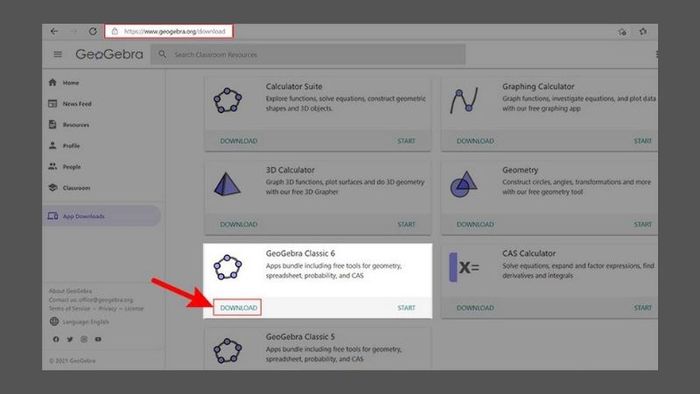
Task: Click the browser icon left of extensions
Action: coord(622,32)
